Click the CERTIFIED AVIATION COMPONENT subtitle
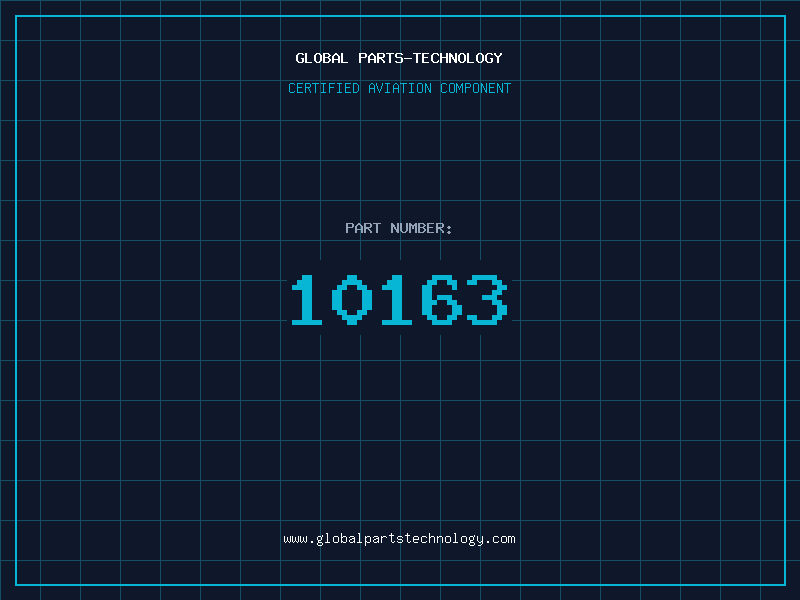This screenshot has width=800, height=600. (399, 88)
